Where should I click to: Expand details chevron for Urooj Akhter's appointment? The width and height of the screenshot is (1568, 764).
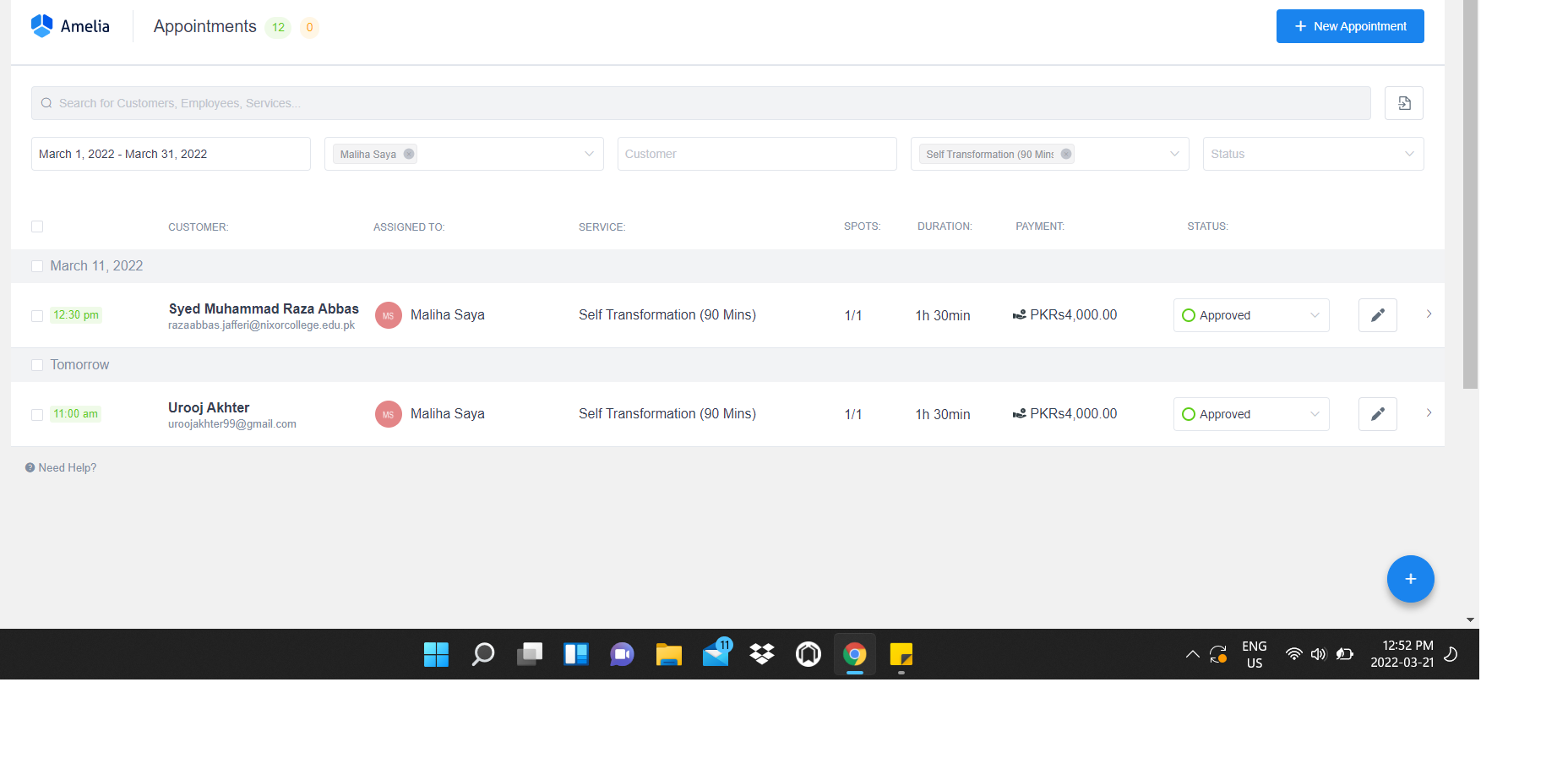[x=1429, y=413]
